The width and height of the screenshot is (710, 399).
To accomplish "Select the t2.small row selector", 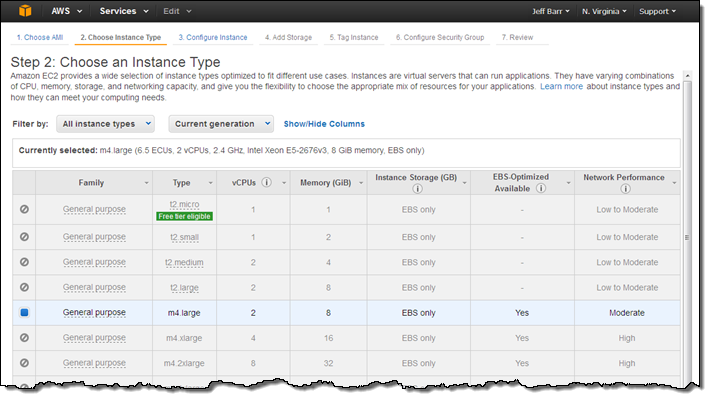I will [x=24, y=236].
